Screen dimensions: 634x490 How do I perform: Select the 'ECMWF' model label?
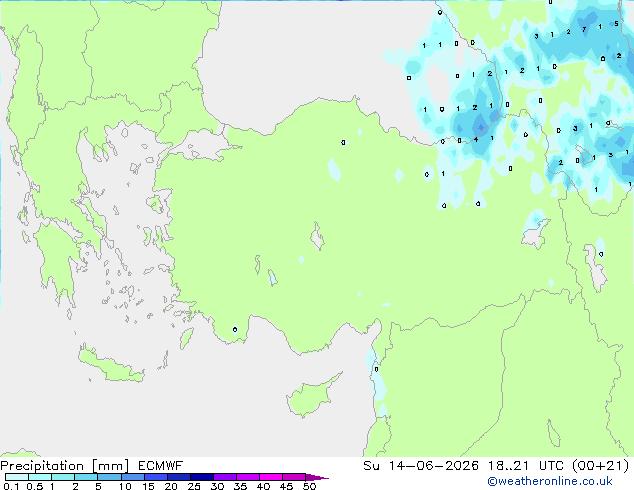click(x=161, y=466)
